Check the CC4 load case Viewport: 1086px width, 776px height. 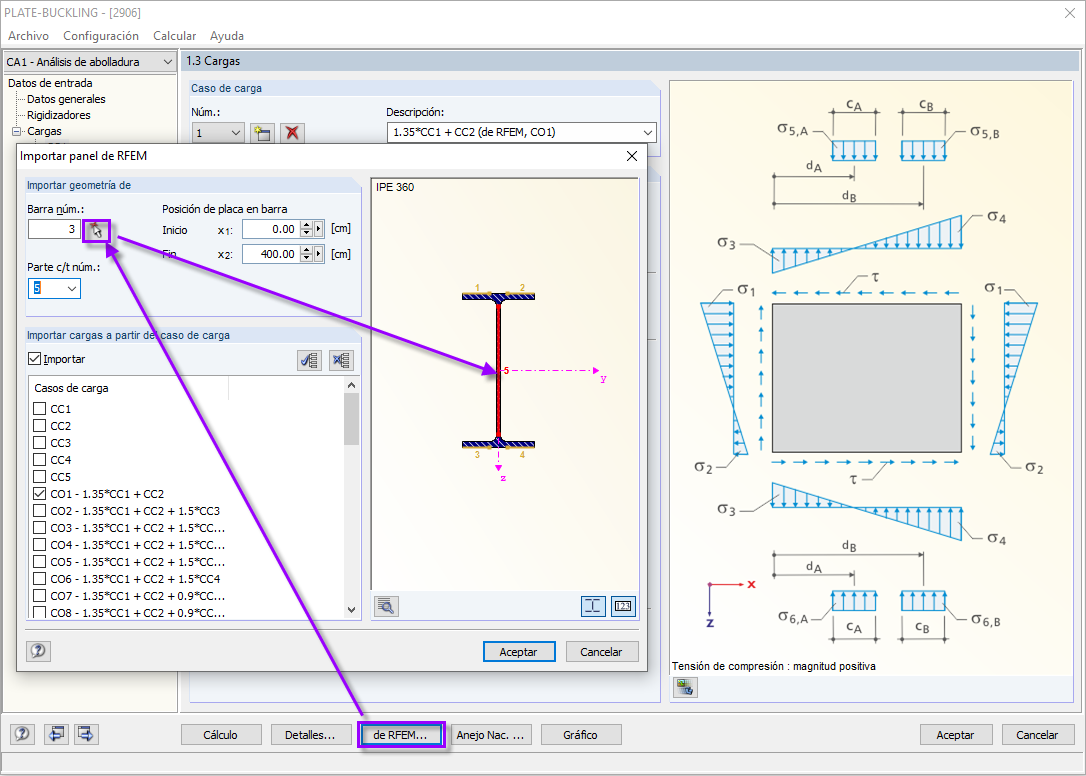[39, 460]
